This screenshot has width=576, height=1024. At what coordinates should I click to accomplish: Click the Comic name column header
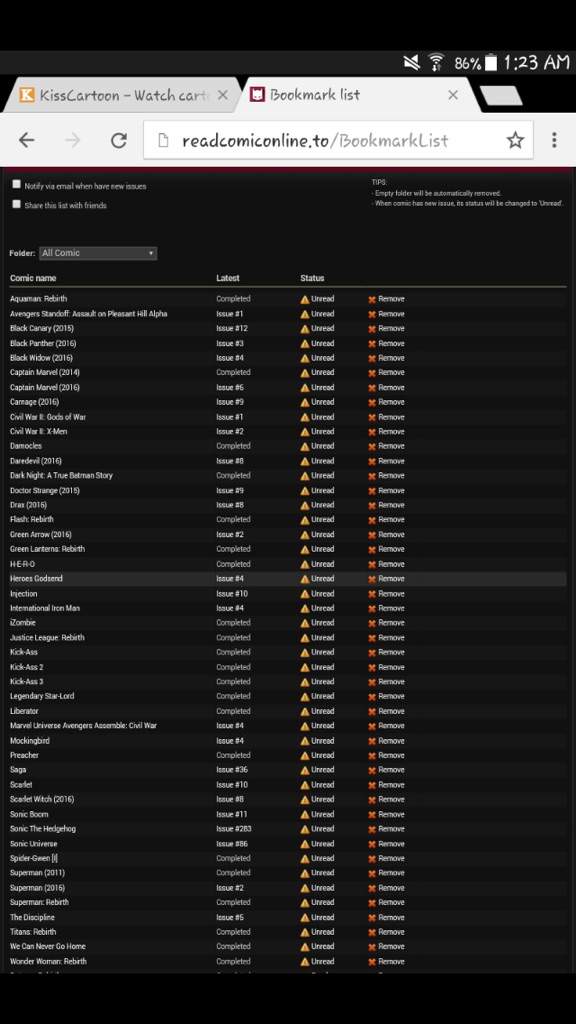tap(33, 278)
